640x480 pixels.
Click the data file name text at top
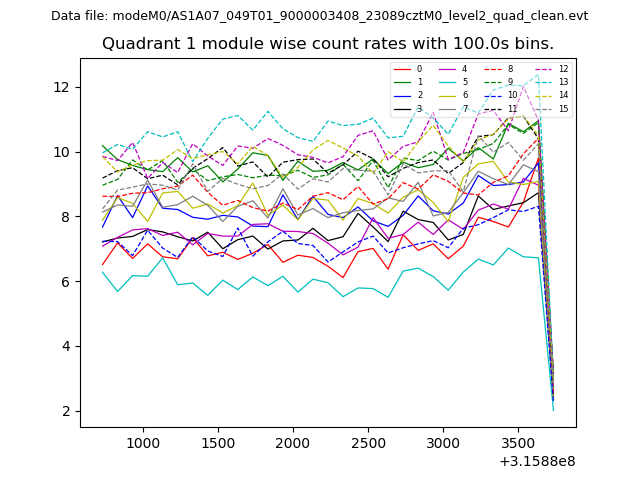point(320,16)
